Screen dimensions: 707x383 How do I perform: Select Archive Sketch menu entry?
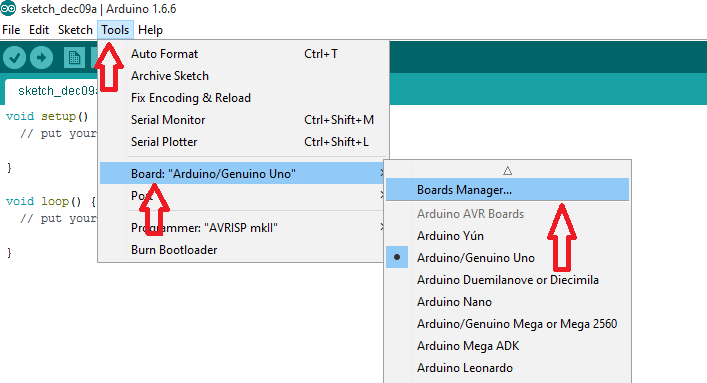tap(243, 76)
